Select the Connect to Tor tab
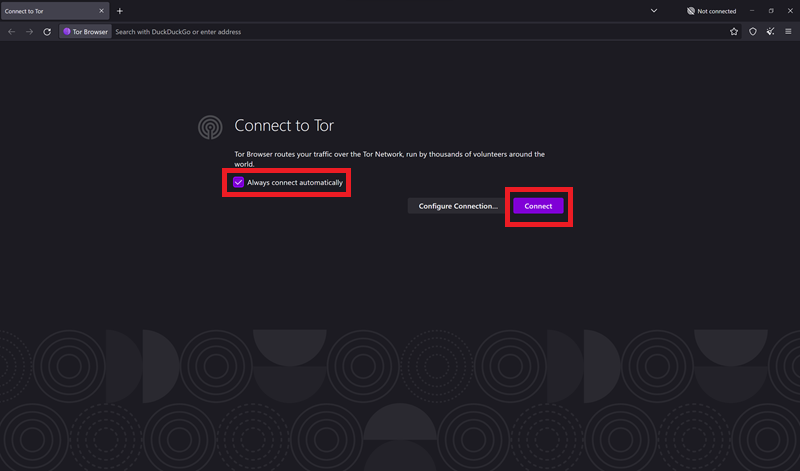This screenshot has width=800, height=471. [x=50, y=11]
